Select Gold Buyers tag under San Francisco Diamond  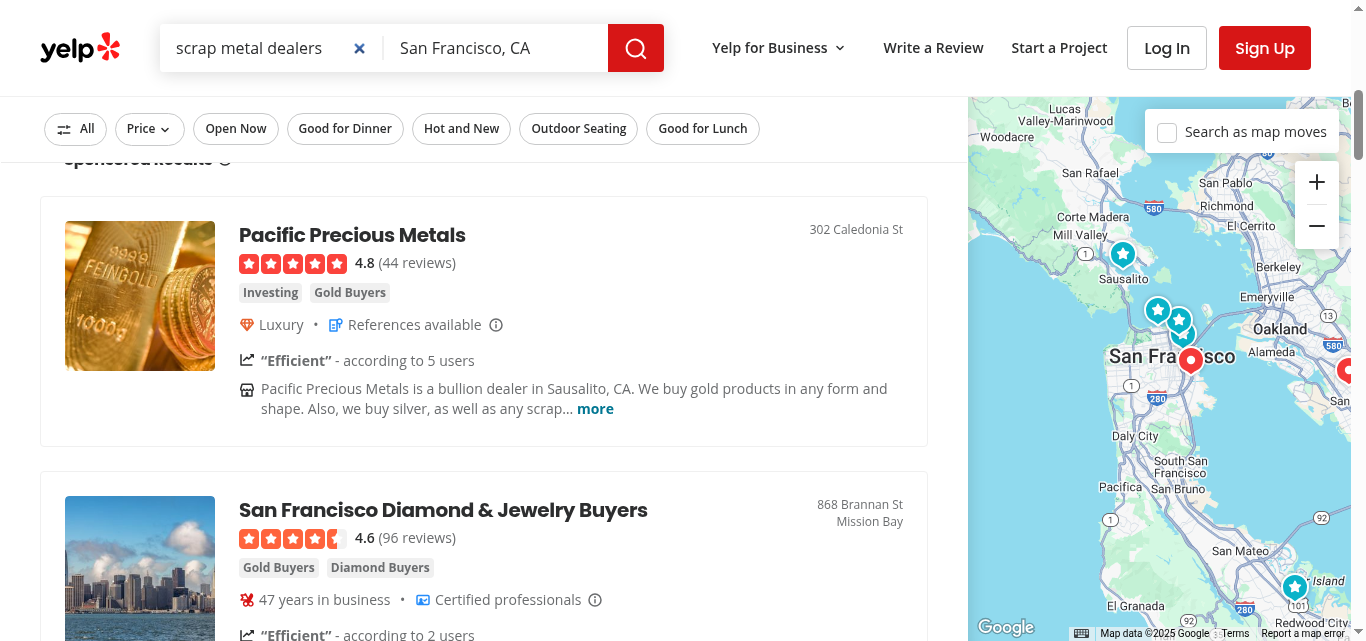279,568
